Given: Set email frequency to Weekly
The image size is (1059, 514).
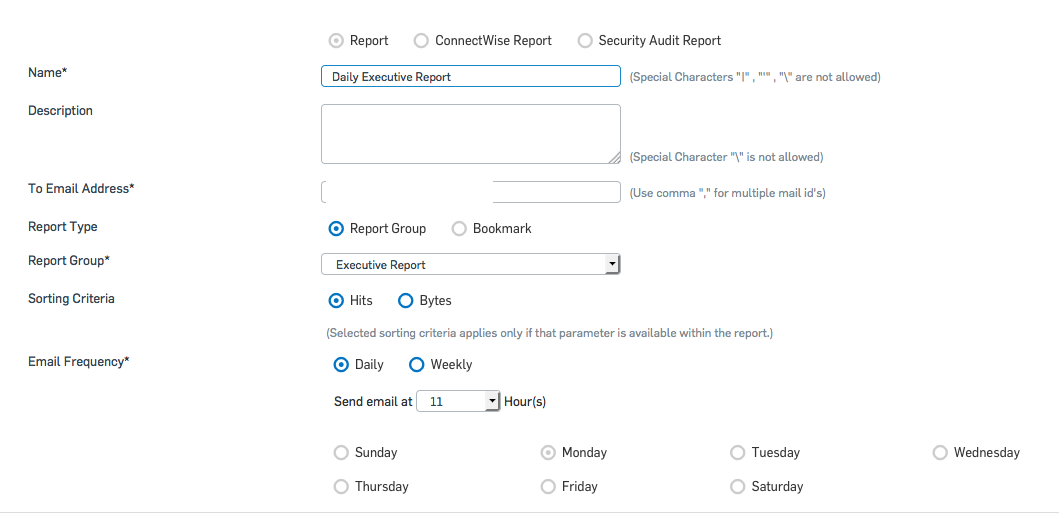Looking at the screenshot, I should [x=417, y=365].
